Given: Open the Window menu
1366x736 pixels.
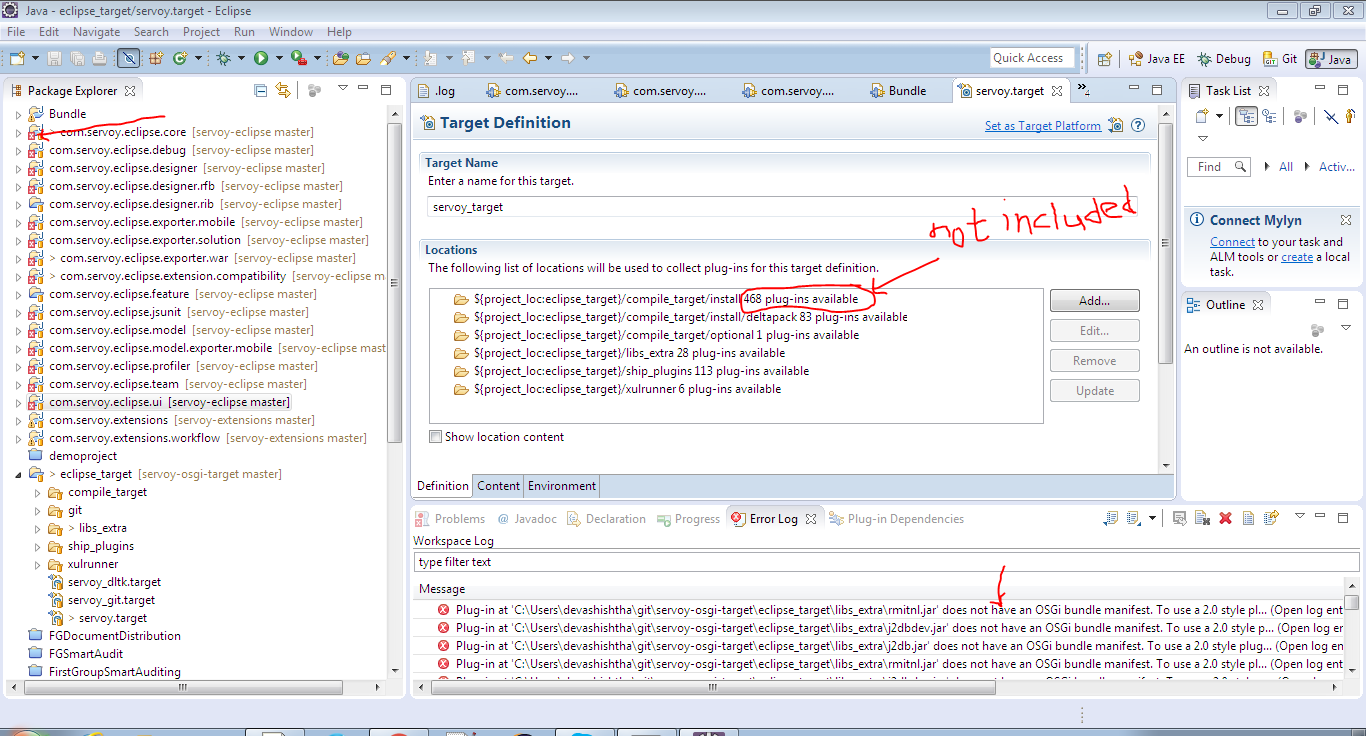Looking at the screenshot, I should click(291, 32).
